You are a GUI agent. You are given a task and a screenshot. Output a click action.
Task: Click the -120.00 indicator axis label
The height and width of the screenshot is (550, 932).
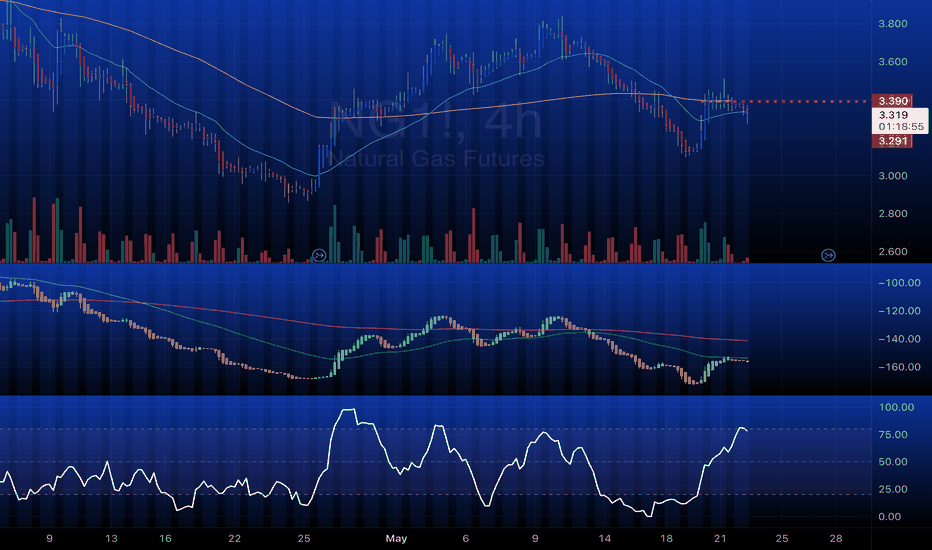pos(899,311)
